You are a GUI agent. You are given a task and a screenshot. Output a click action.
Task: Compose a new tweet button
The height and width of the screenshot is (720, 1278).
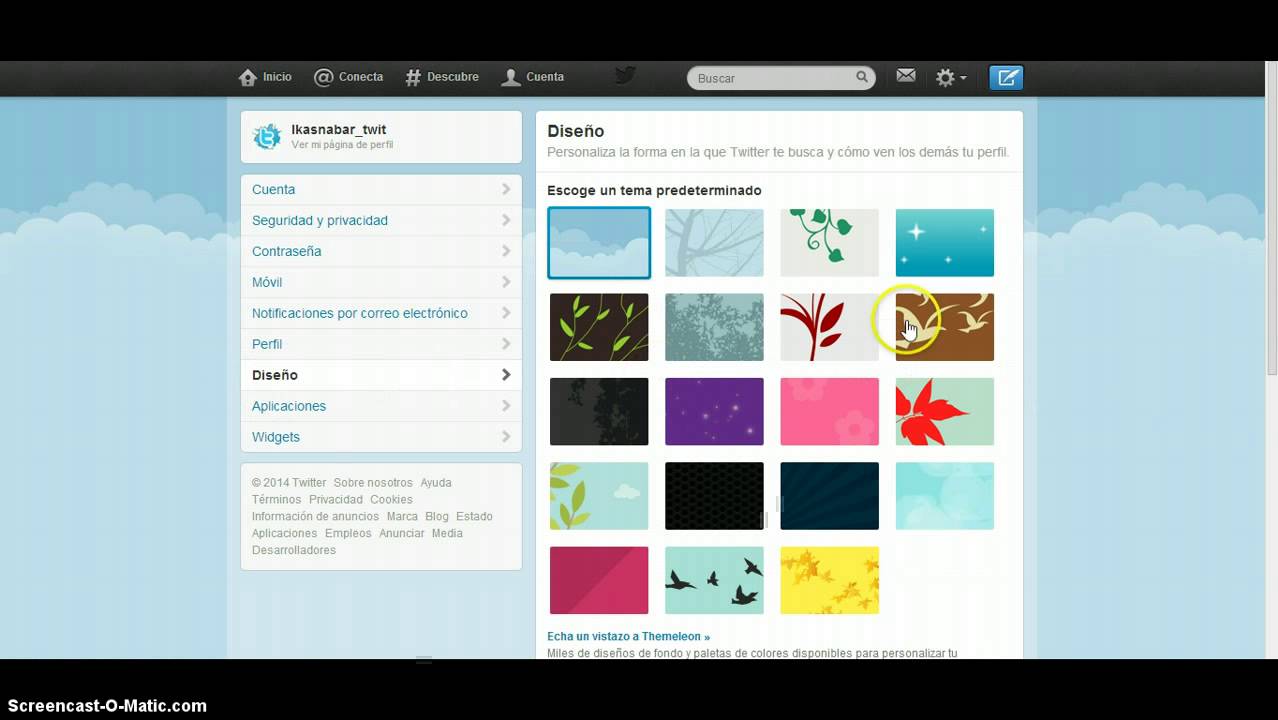(1006, 77)
